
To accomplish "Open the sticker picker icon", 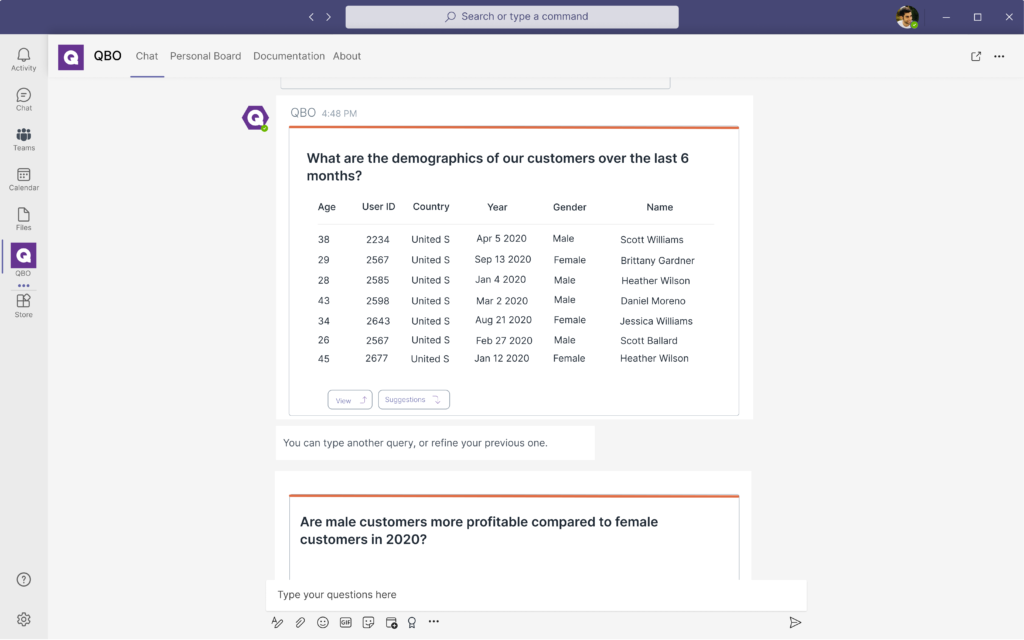I will click(368, 622).
